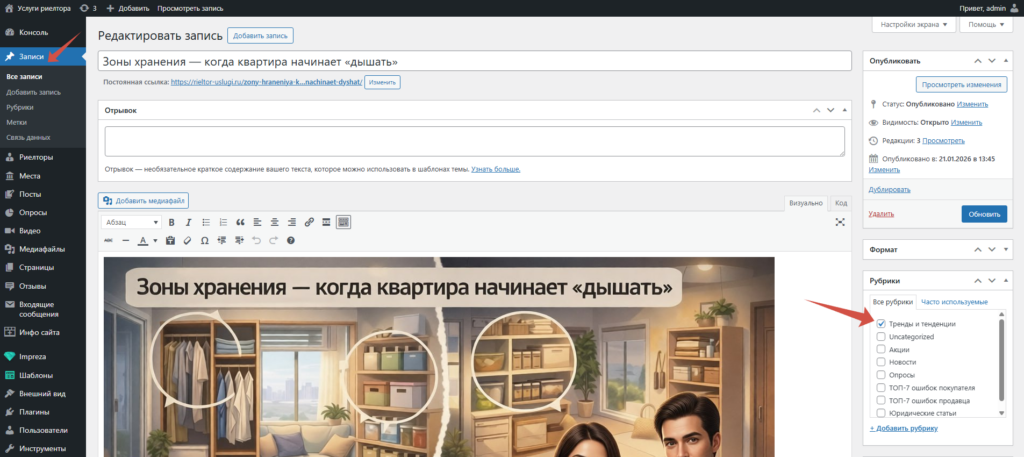
Task: Insert a bulleted list
Action: click(206, 222)
